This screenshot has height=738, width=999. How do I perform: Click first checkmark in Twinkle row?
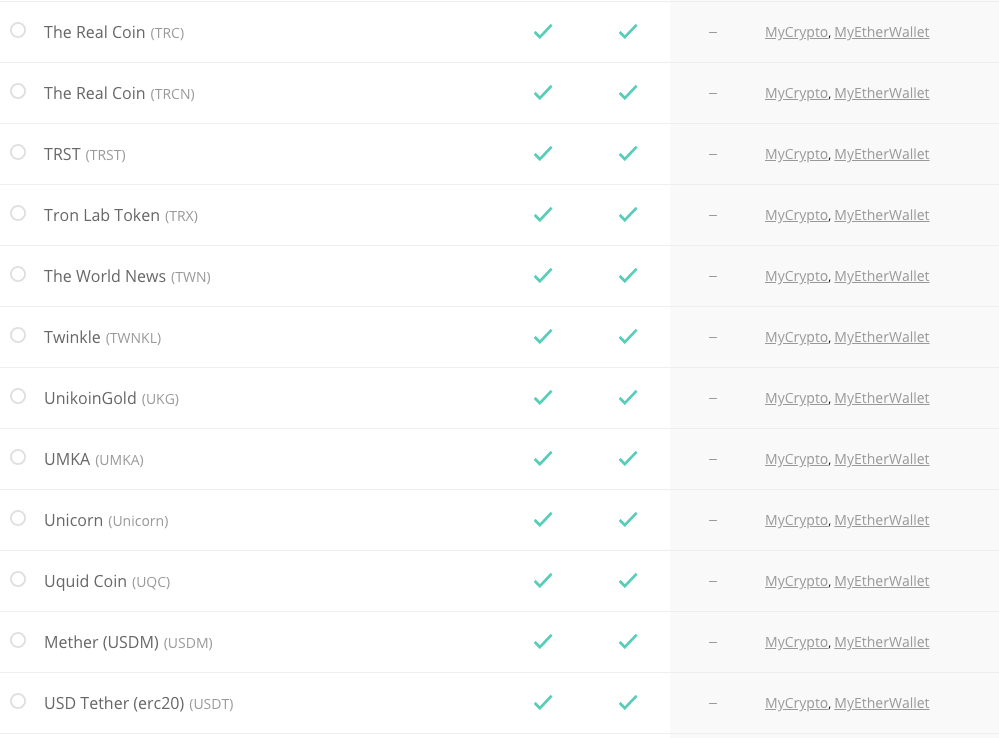[x=543, y=336]
